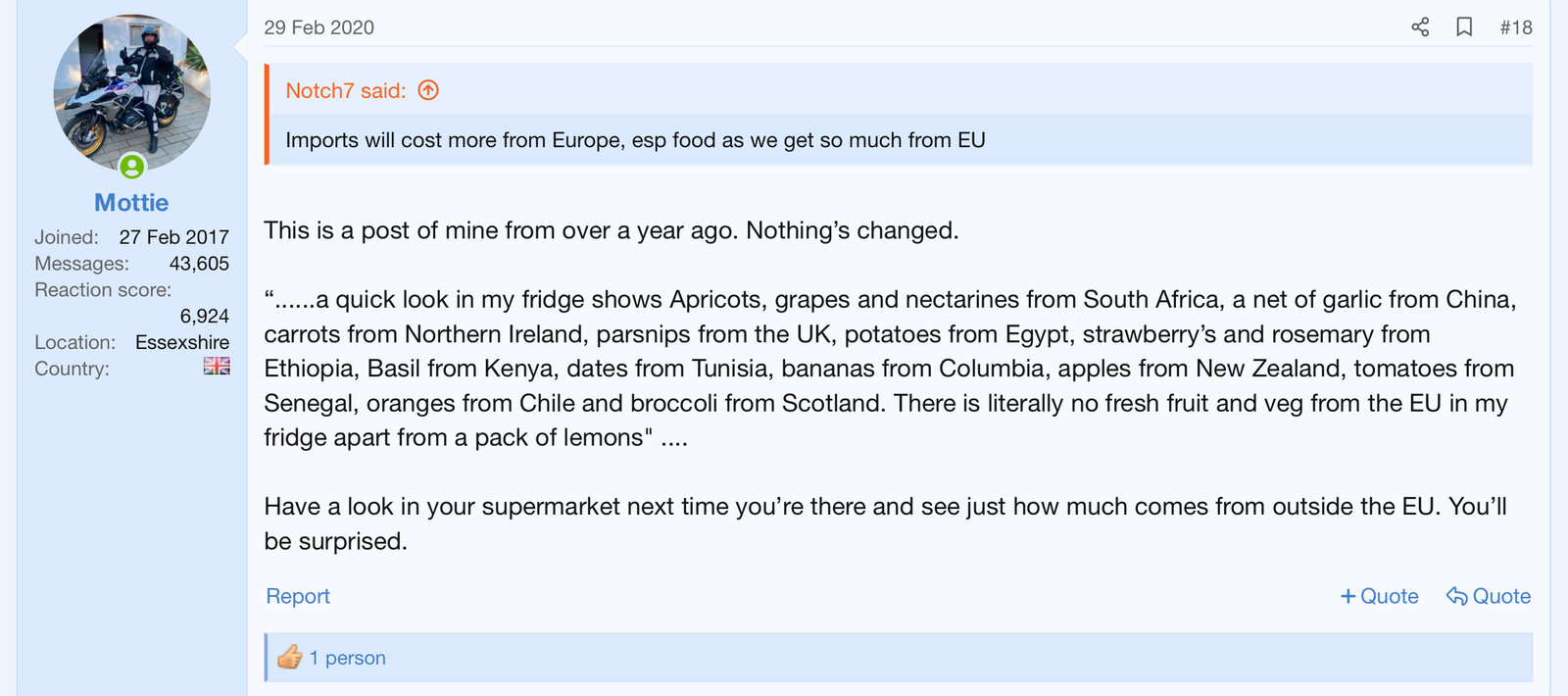Jump to Notch7's original post via the arrow icon

pyautogui.click(x=428, y=90)
